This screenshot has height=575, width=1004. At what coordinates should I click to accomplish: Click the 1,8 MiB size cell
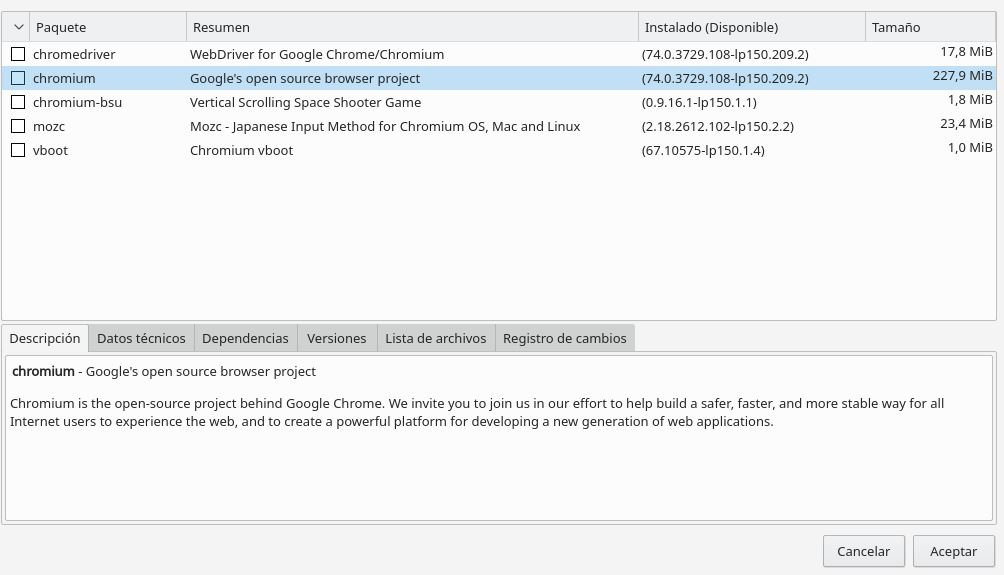(x=970, y=99)
